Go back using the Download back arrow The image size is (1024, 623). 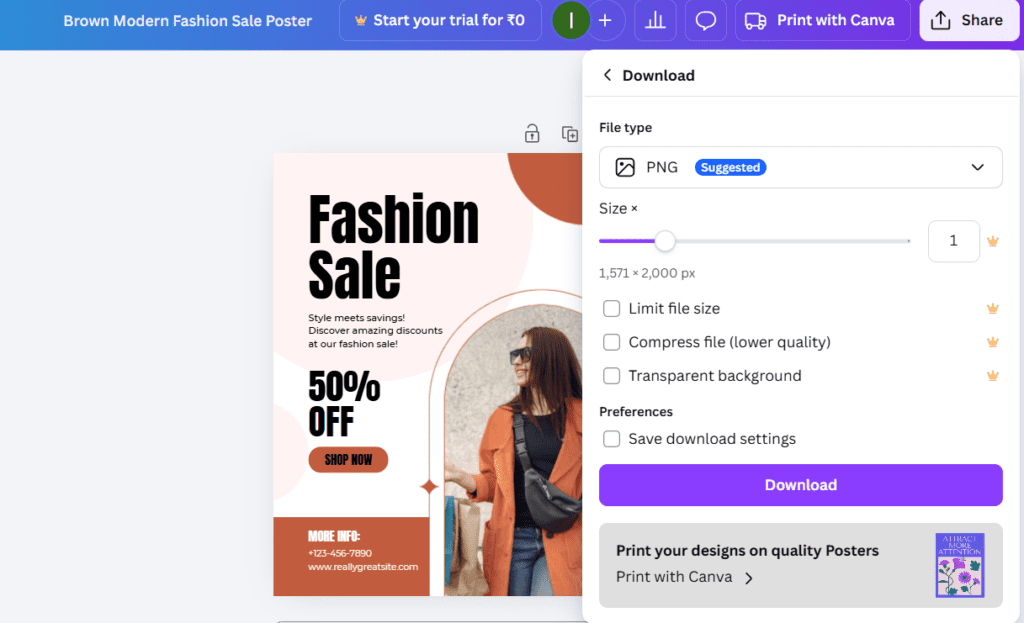[607, 76]
